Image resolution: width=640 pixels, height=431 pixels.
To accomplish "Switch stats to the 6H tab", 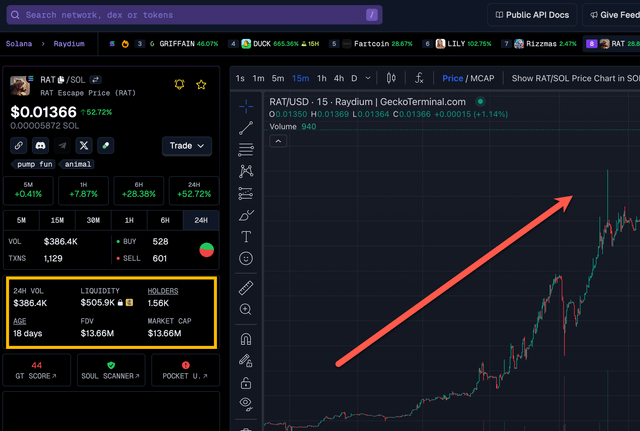I will click(x=165, y=220).
